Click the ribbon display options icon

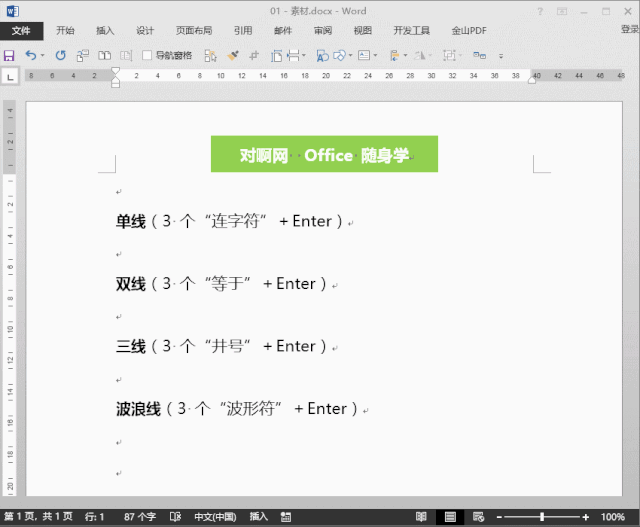point(562,11)
